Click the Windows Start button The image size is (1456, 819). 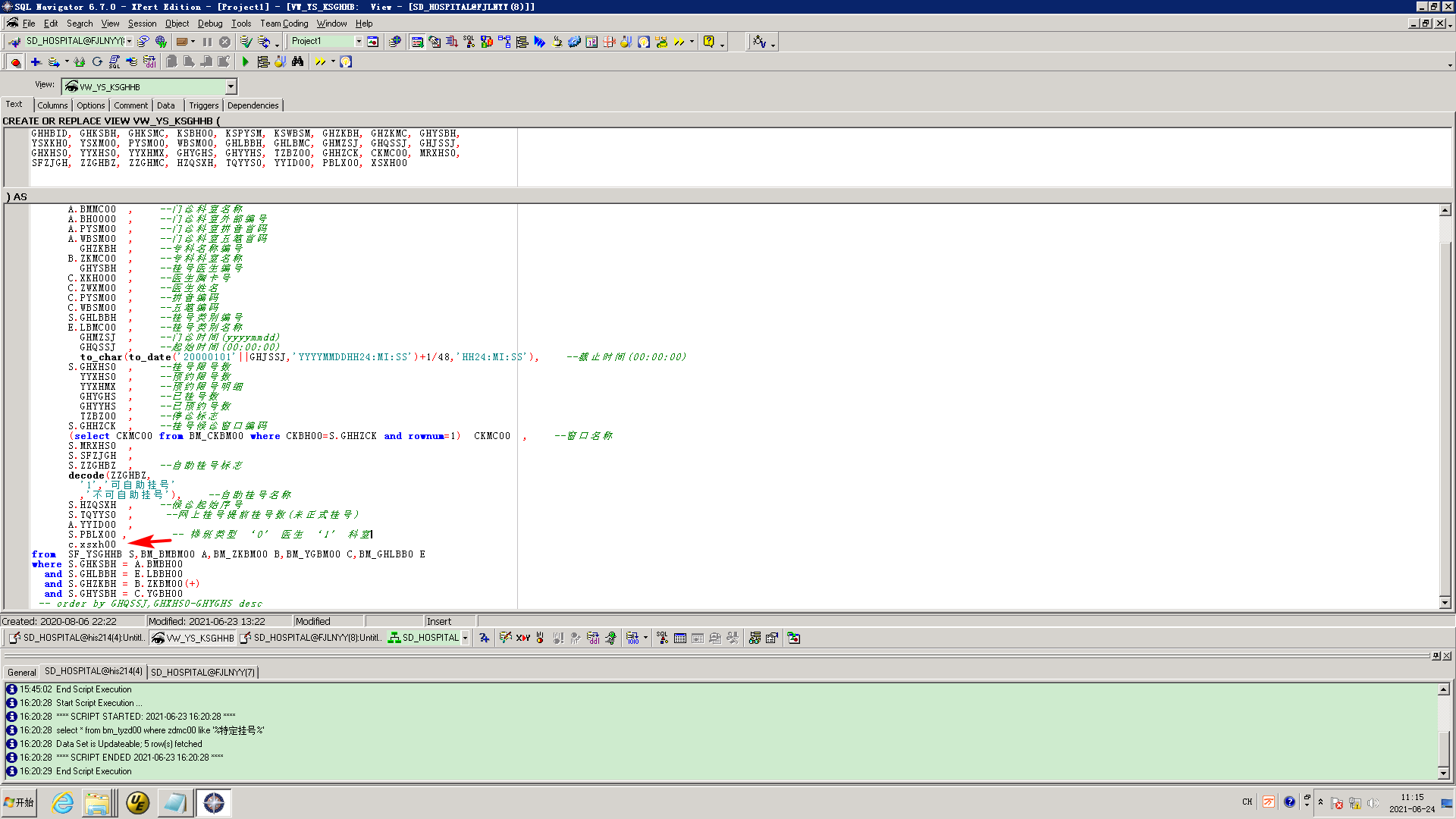pos(20,802)
